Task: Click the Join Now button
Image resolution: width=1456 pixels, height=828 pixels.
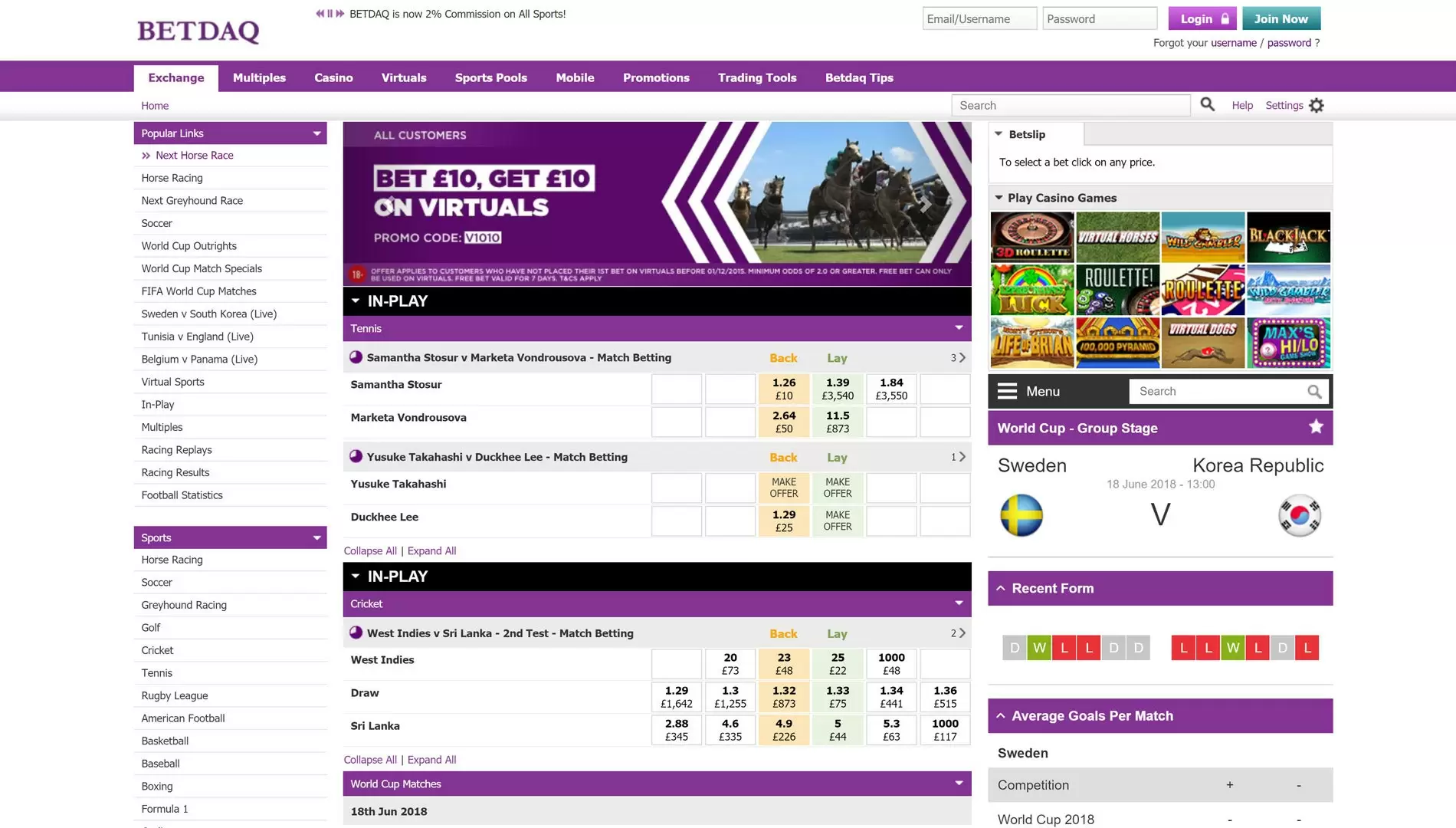Action: (1281, 18)
